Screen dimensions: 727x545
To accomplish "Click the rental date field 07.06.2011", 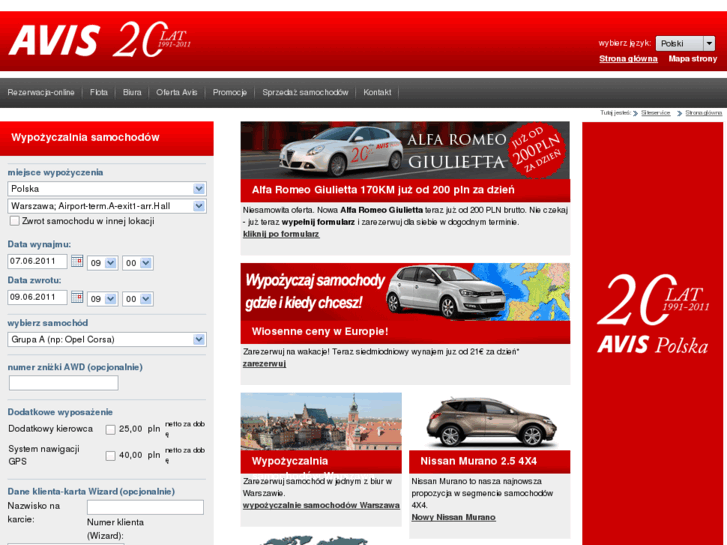I will [38, 261].
